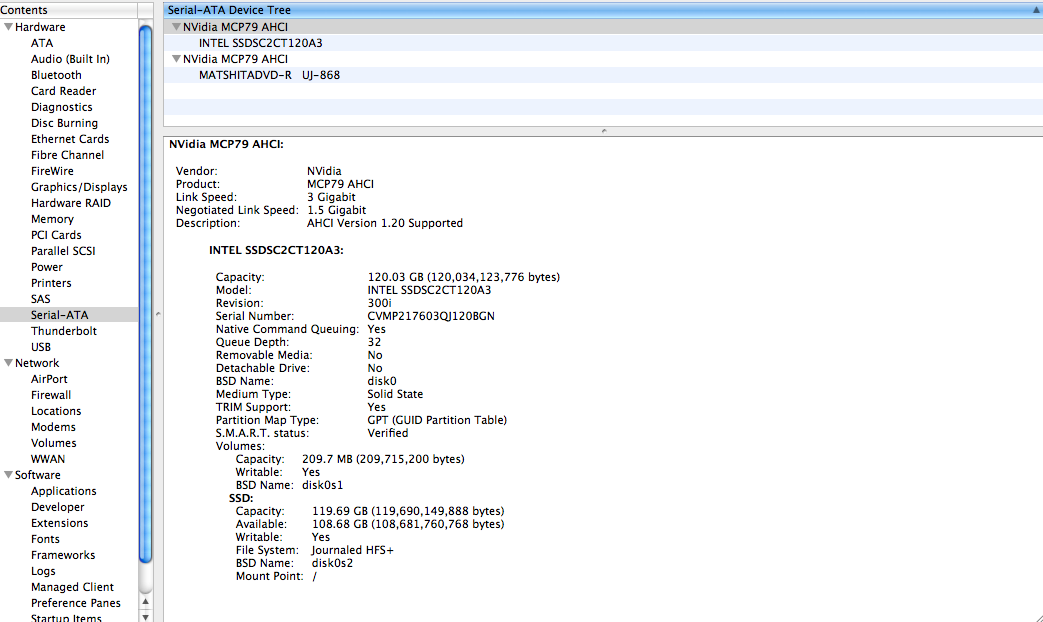Click the Contents column header
The height and width of the screenshot is (622, 1043).
(x=69, y=10)
